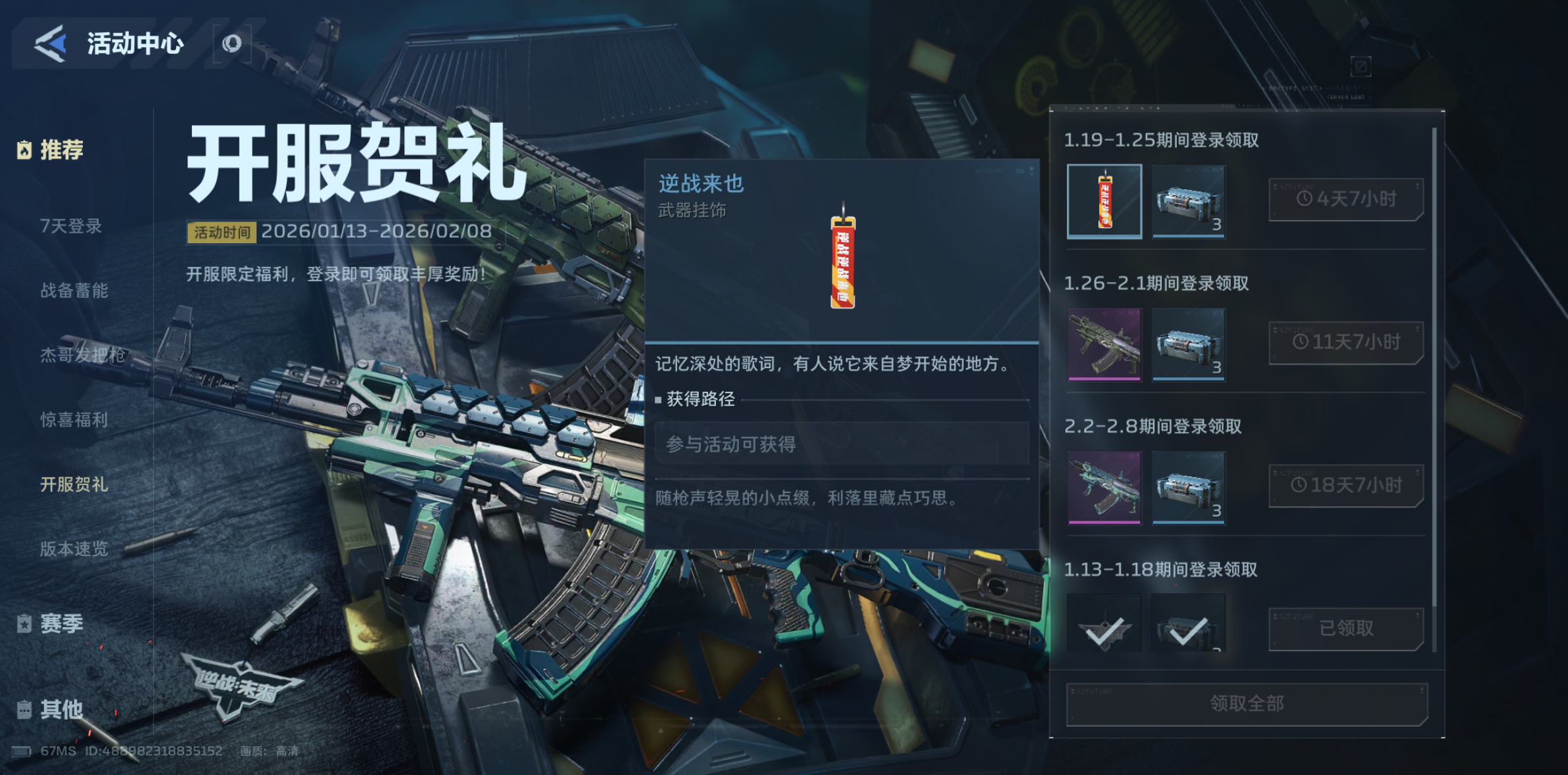The height and width of the screenshot is (775, 1568).
Task: Select supply crate in 1.19-1.25 rewards
Action: point(1189,201)
